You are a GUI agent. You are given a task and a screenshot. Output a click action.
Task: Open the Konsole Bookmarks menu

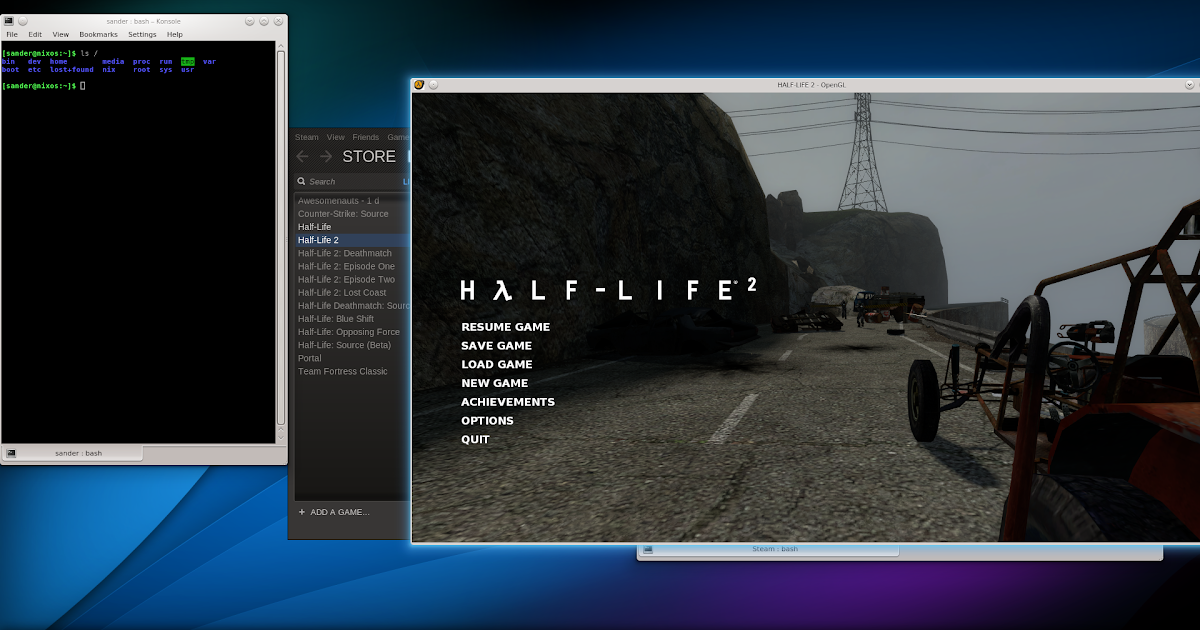point(99,34)
